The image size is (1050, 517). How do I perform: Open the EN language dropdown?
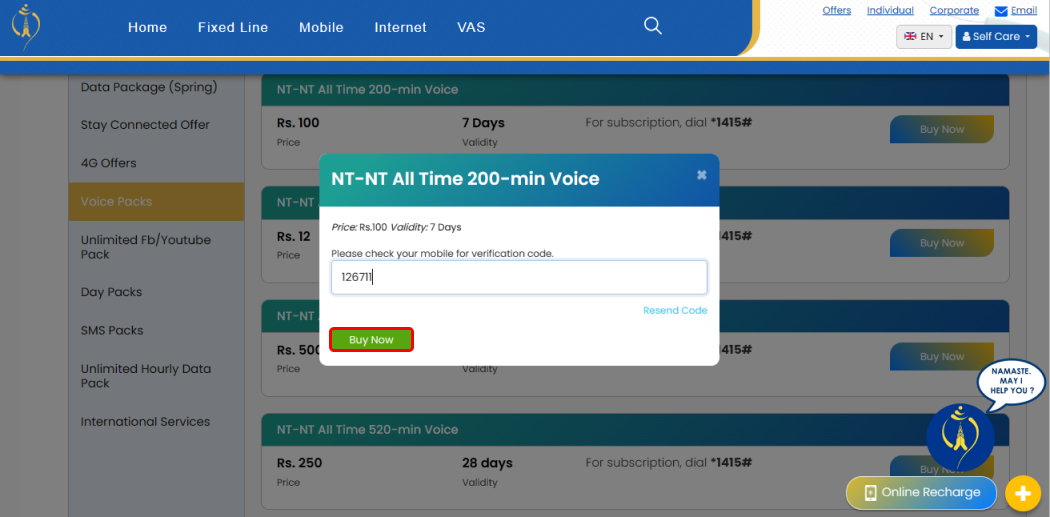coord(923,37)
